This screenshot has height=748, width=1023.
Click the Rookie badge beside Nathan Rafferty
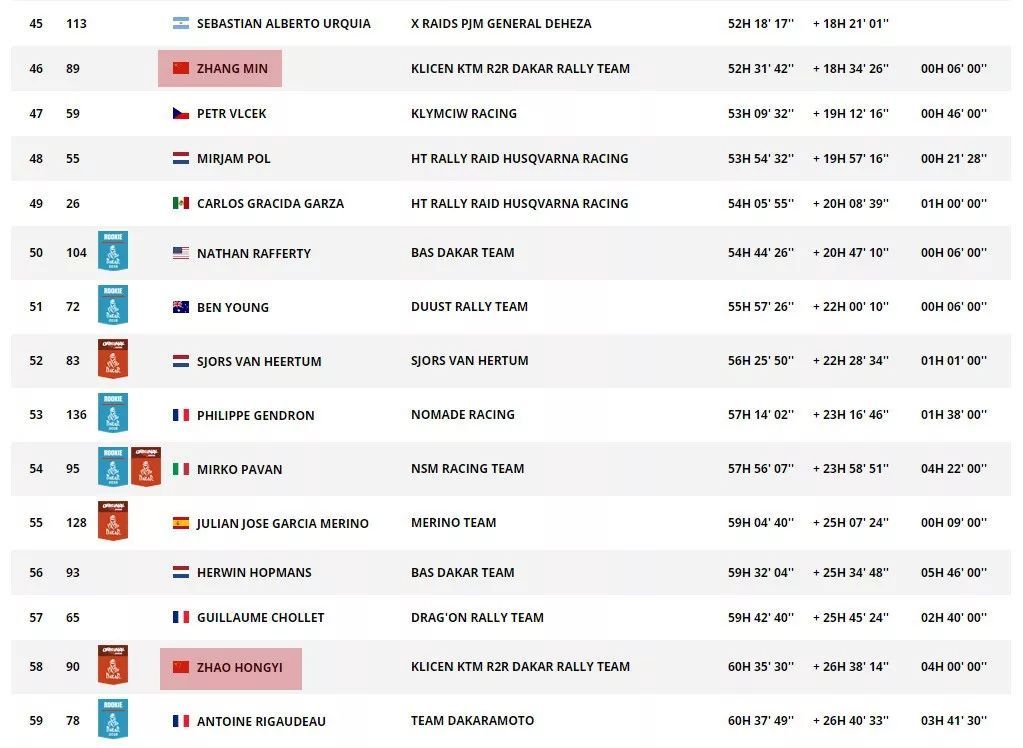(x=113, y=251)
